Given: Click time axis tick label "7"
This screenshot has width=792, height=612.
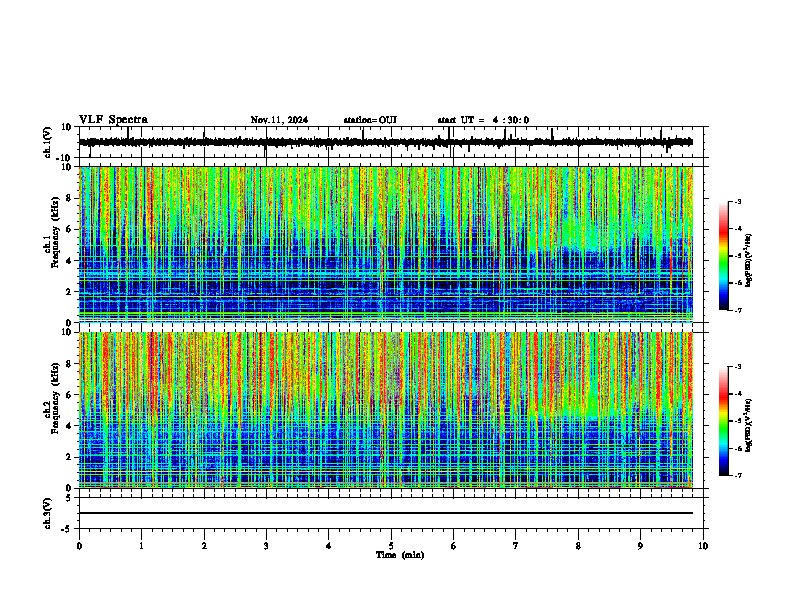Looking at the screenshot, I should click(x=516, y=546).
